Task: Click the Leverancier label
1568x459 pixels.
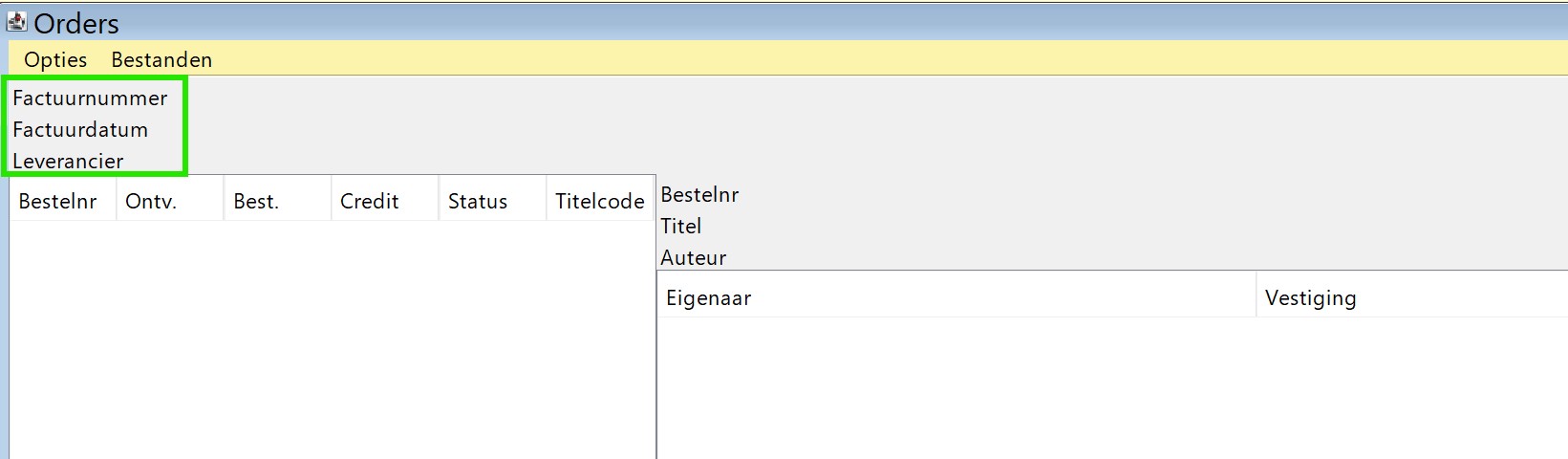Action: point(68,161)
